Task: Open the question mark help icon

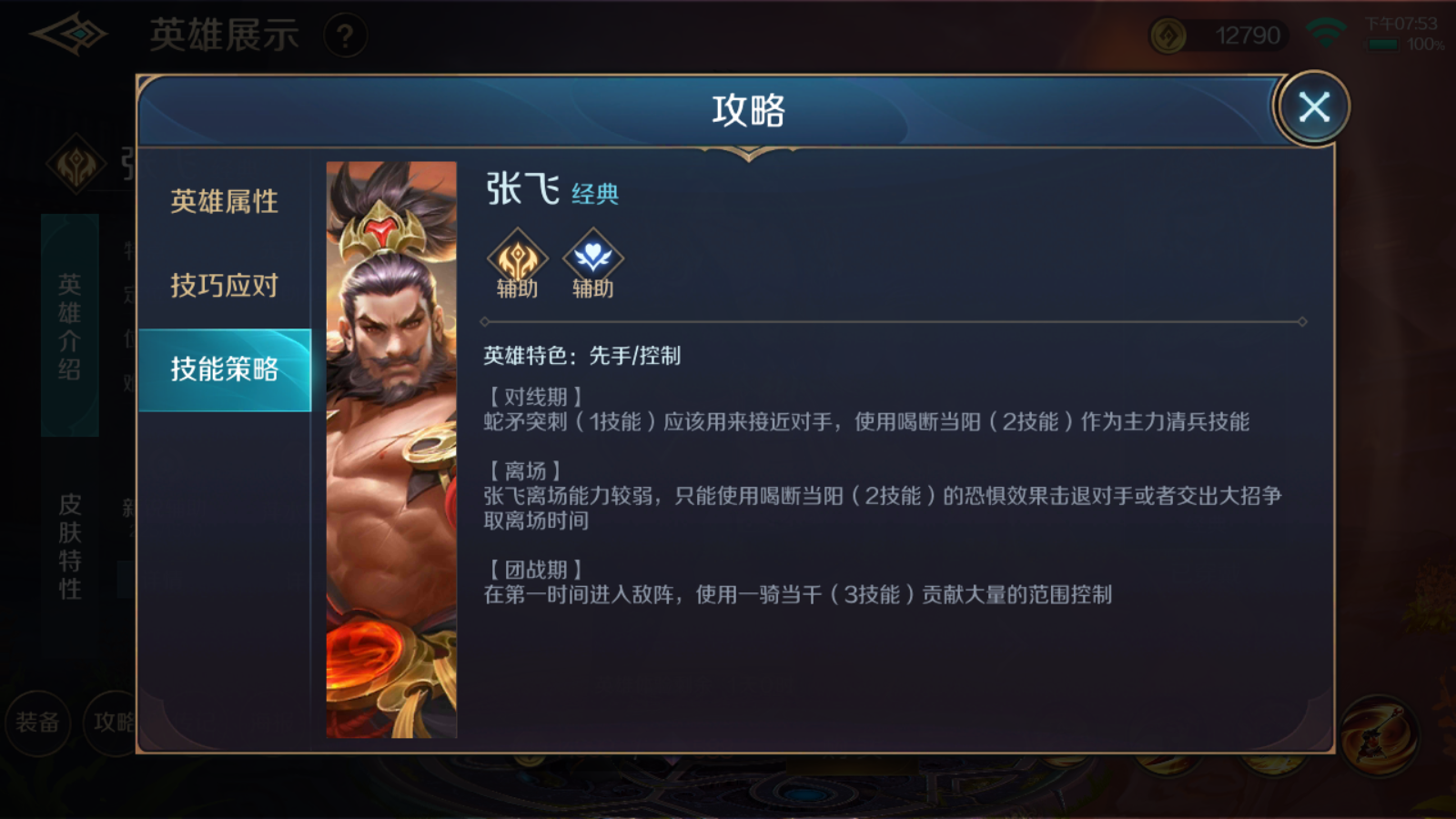Action: coord(345,36)
